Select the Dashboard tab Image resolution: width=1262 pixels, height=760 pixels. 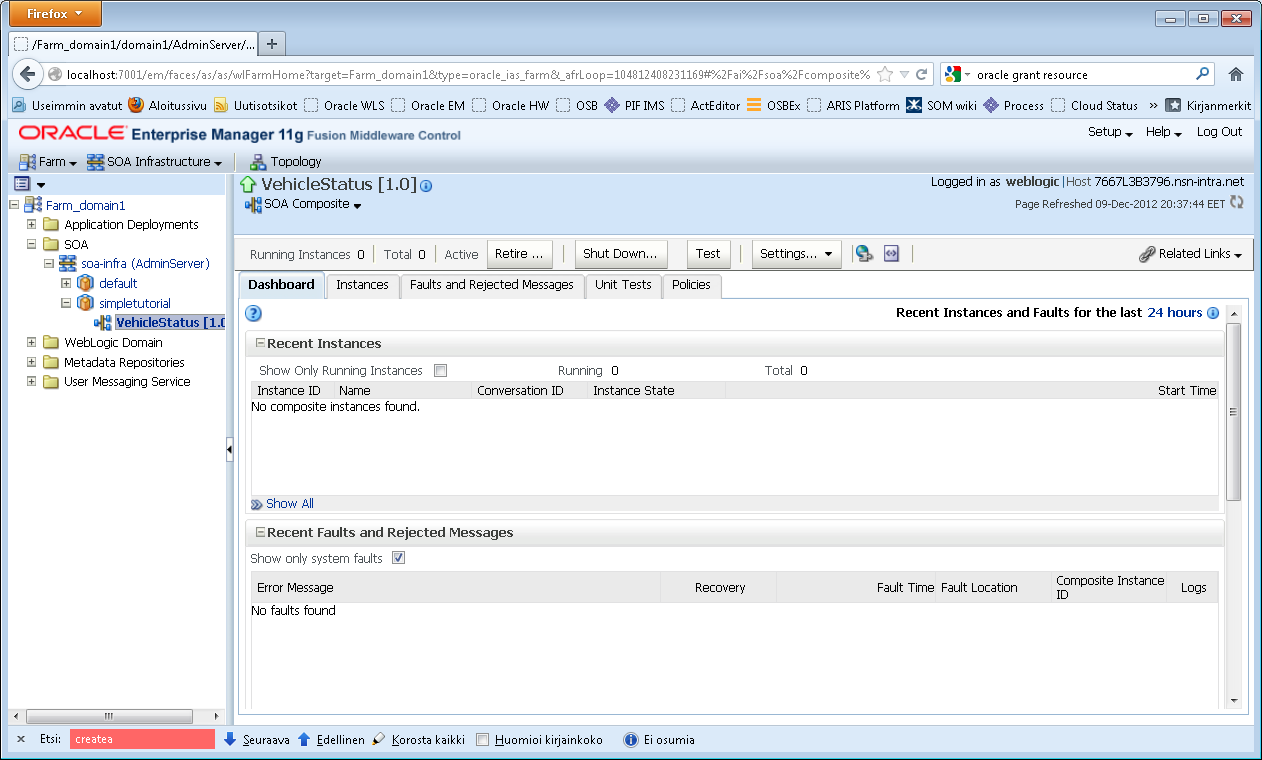tap(281, 285)
